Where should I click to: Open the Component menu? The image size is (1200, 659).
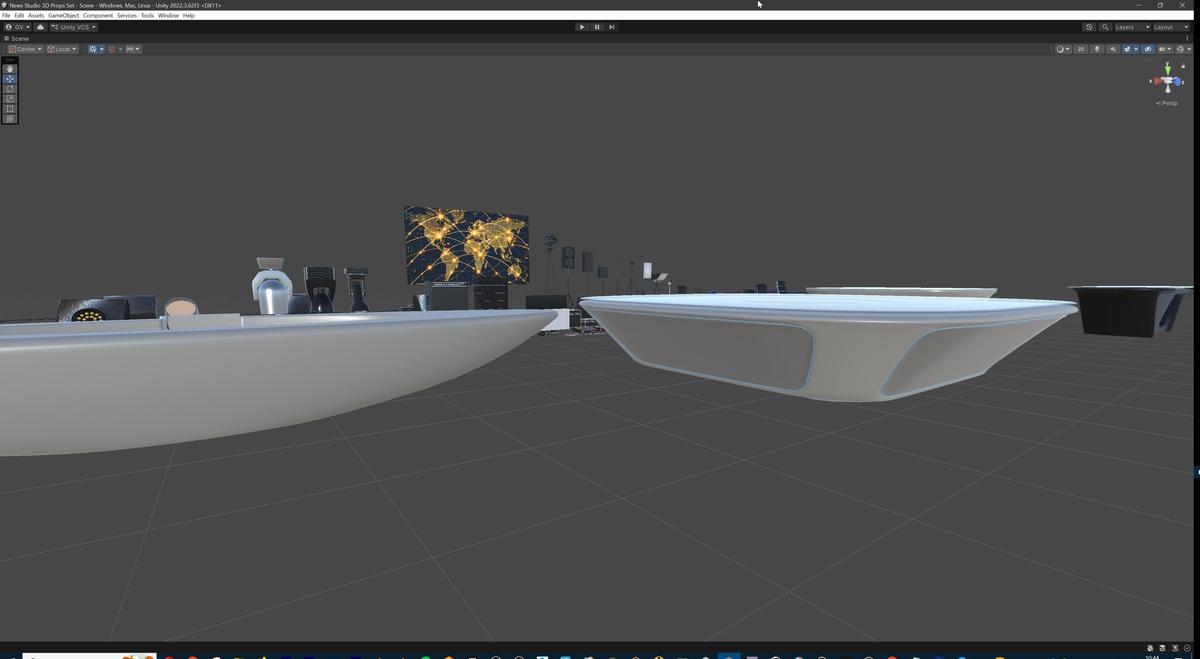coord(98,15)
